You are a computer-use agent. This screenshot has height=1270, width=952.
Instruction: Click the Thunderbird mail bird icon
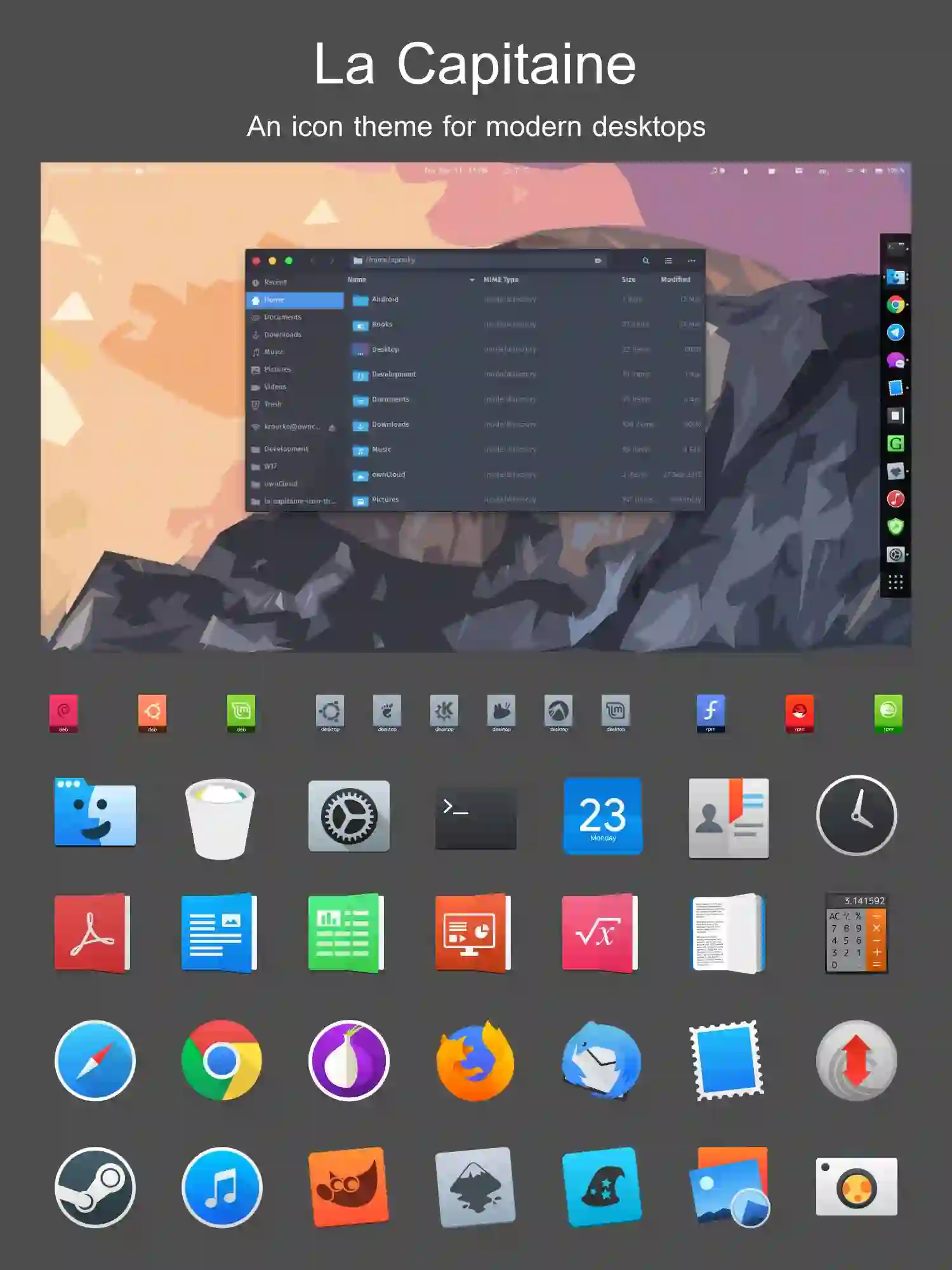[602, 1060]
